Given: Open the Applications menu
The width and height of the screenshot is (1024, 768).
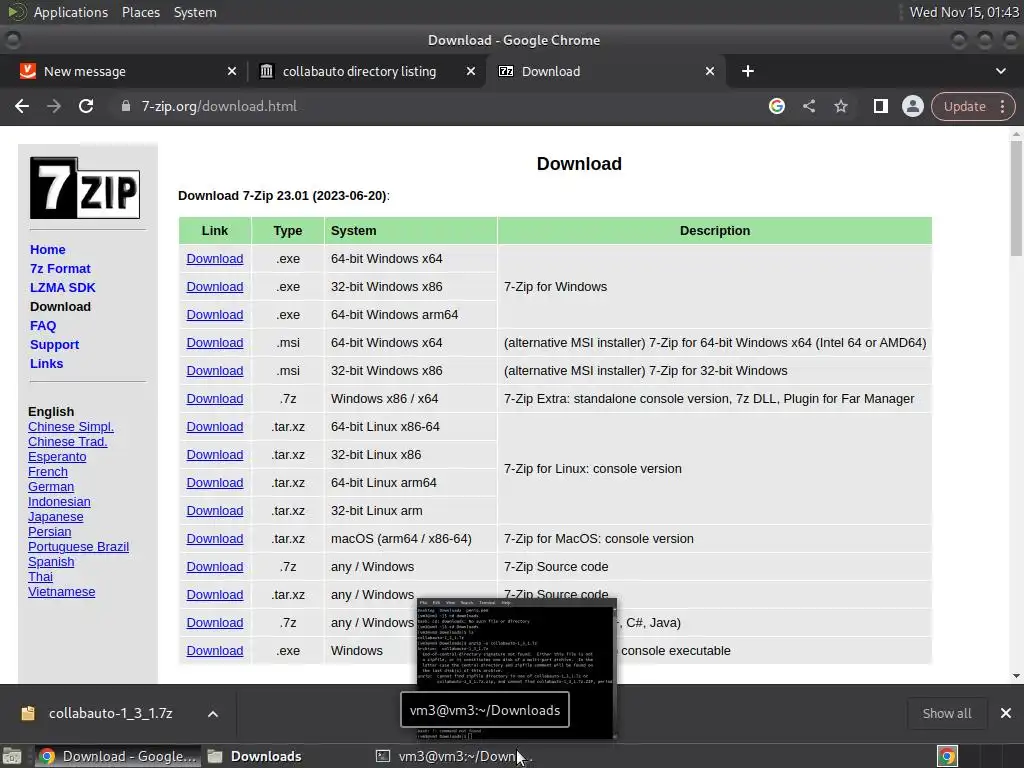Looking at the screenshot, I should pos(71,12).
